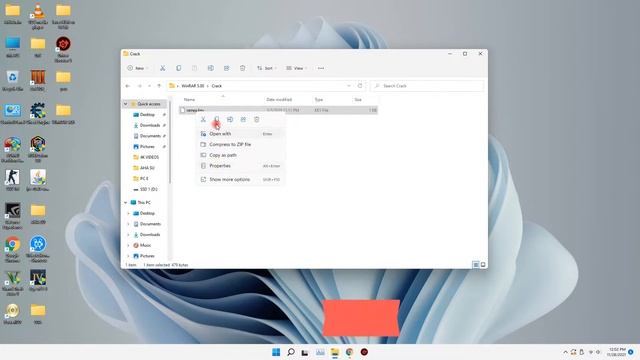
Task: Click the Share icon in the context menu
Action: coord(243,120)
